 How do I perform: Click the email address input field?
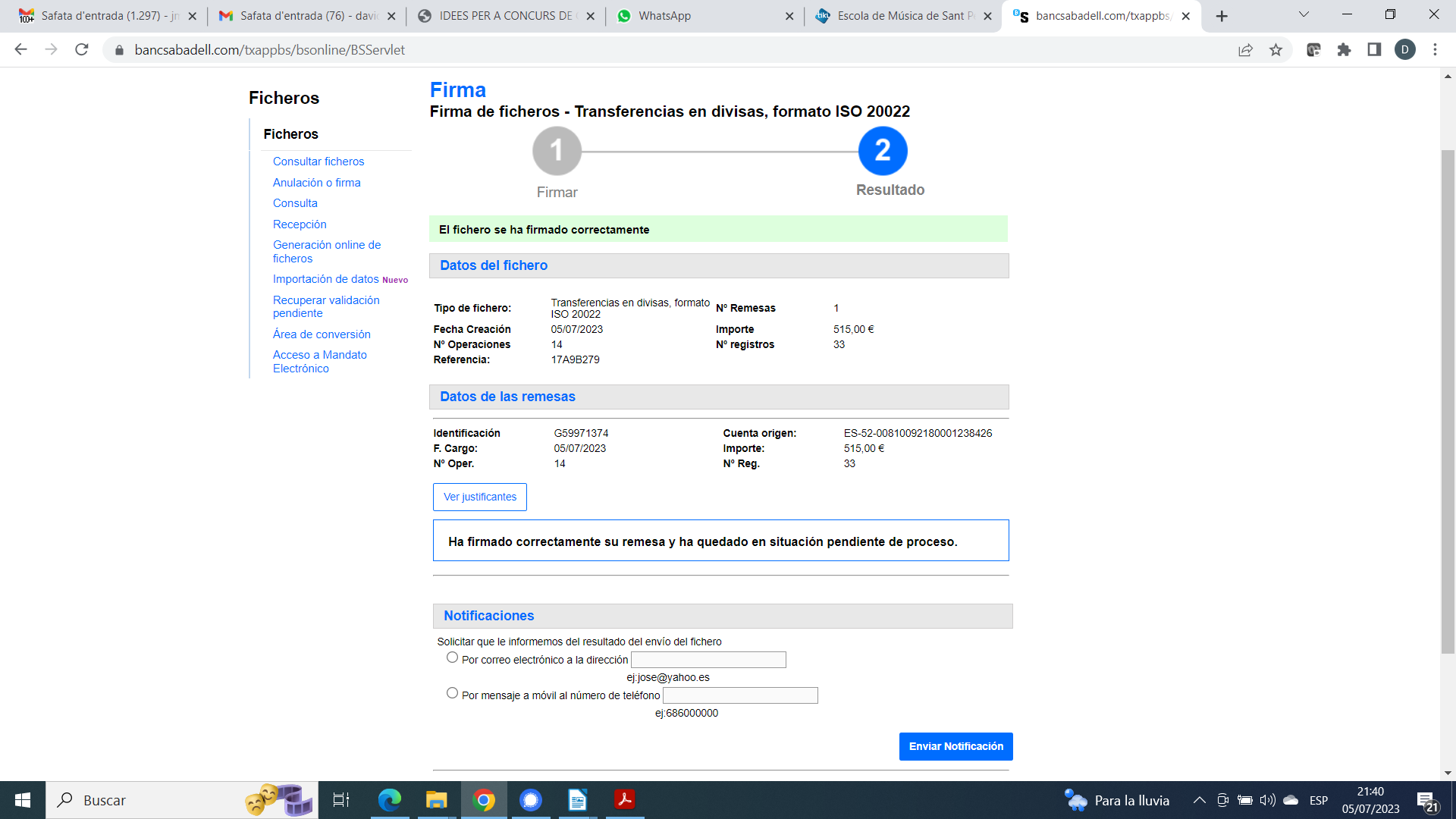coord(708,660)
